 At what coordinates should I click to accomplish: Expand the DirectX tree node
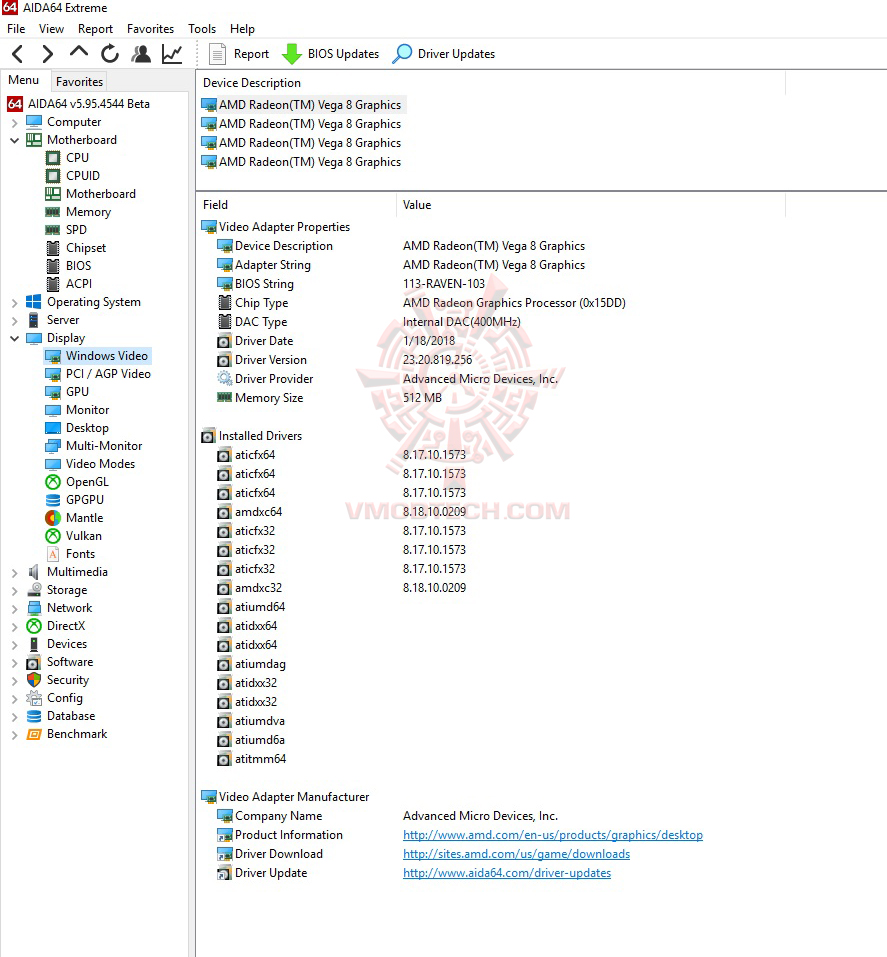15,627
